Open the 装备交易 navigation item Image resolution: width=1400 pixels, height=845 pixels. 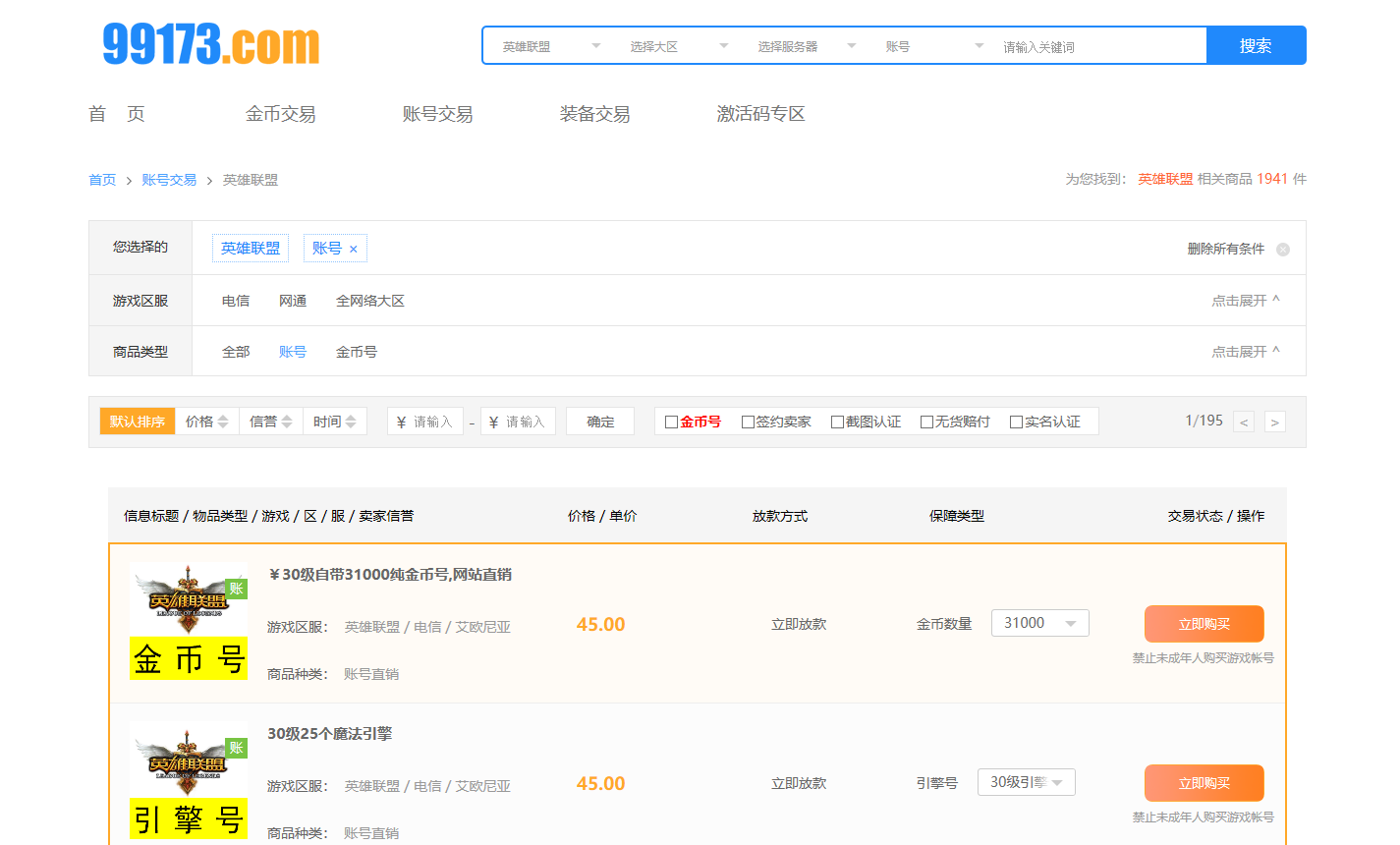coord(595,114)
